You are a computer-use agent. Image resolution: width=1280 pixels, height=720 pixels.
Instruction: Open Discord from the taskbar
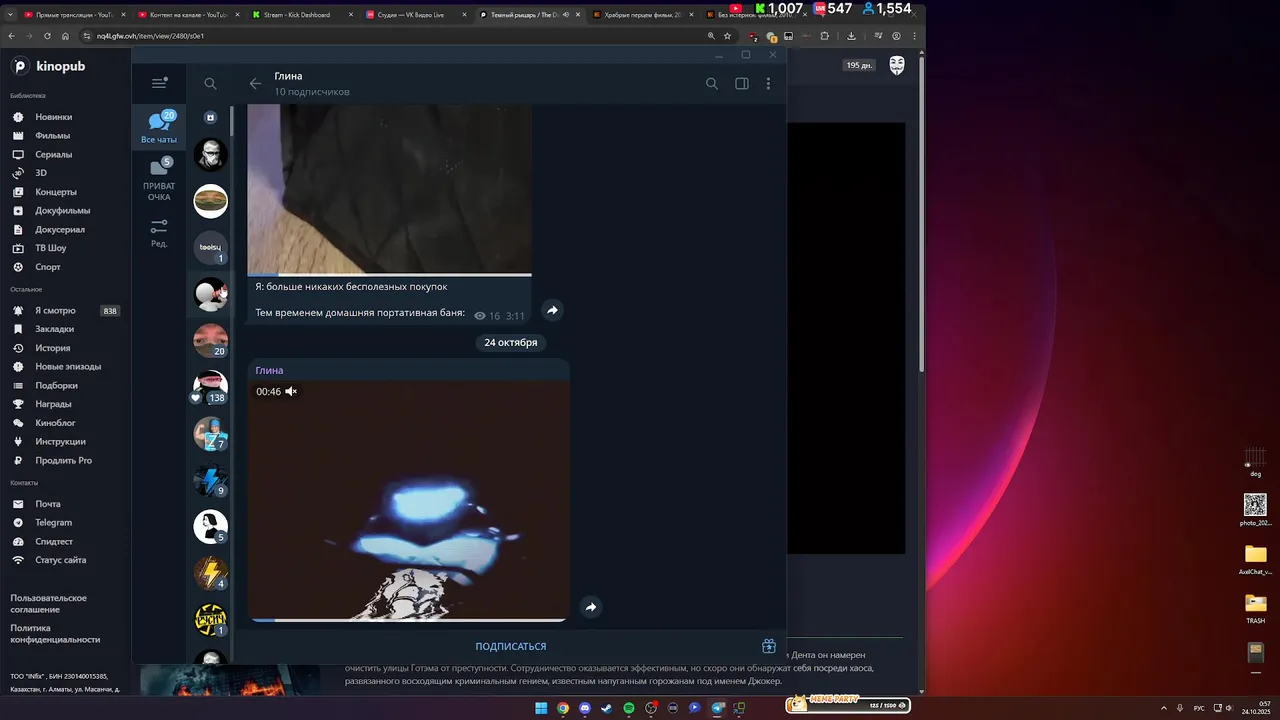585,708
